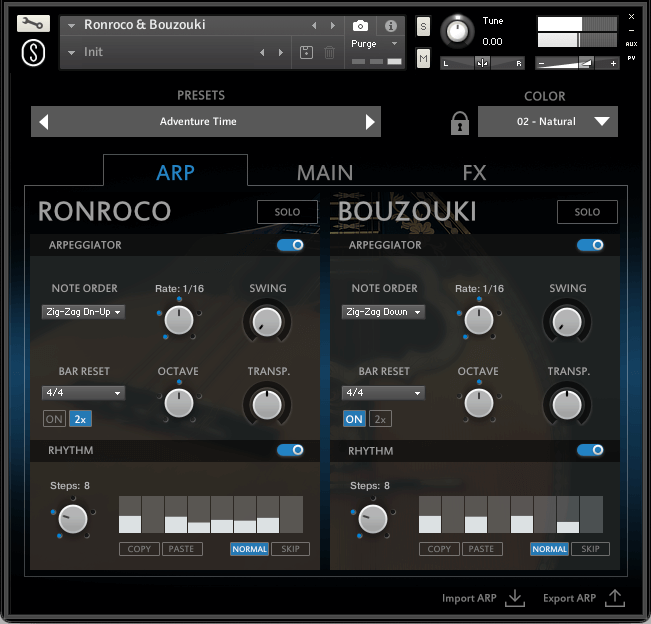Click the Bouzouki rhythm COPY button
Viewport: 651px width, 624px height.
pos(439,549)
